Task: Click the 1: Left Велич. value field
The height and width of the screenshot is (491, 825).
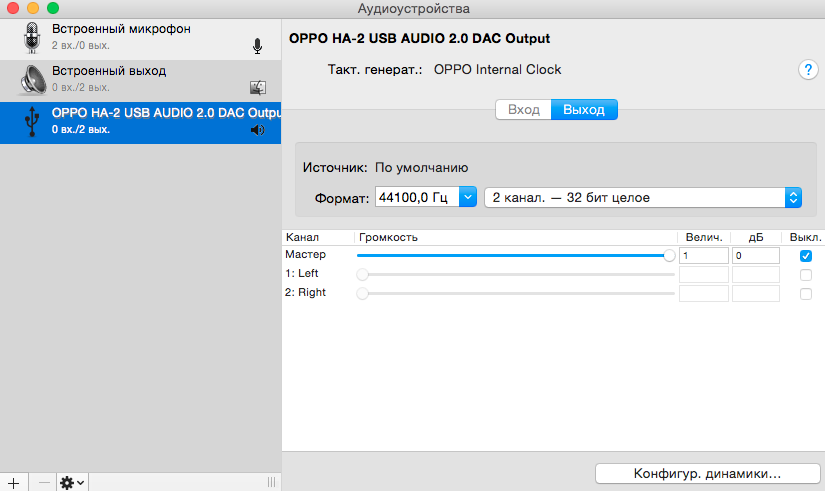Action: pyautogui.click(x=703, y=274)
